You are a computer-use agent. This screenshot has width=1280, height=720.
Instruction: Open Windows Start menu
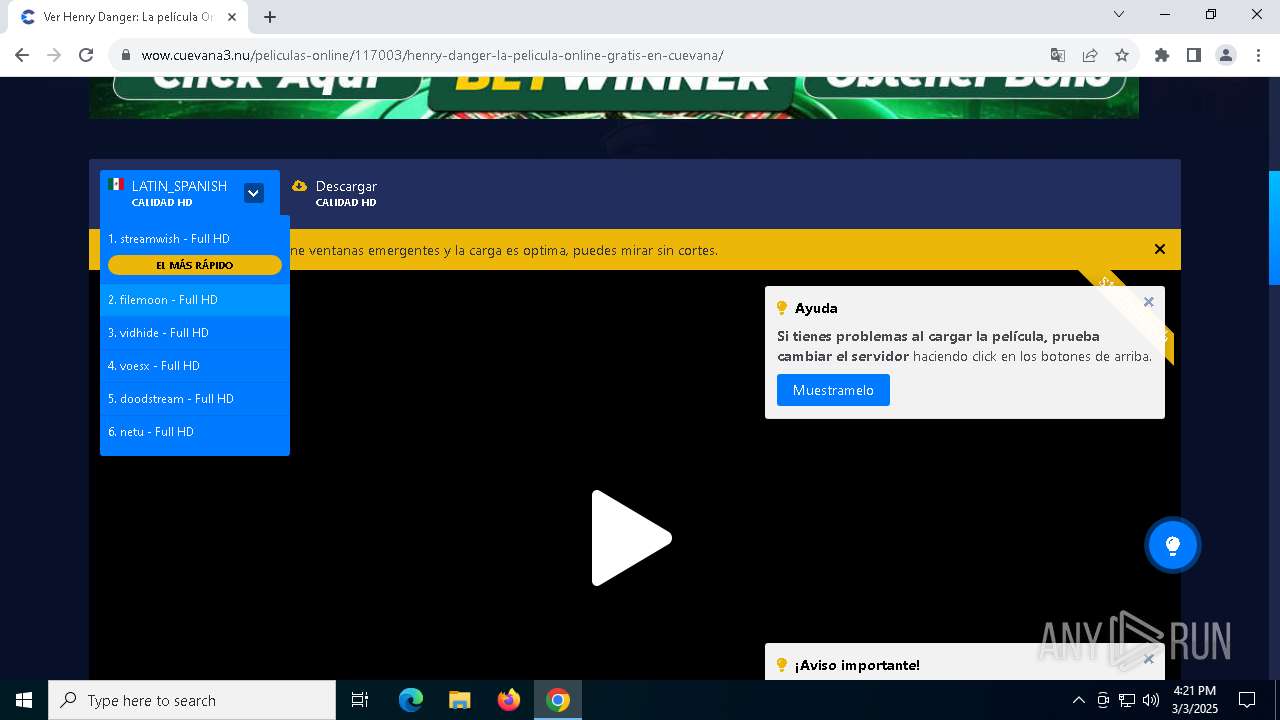(24, 700)
